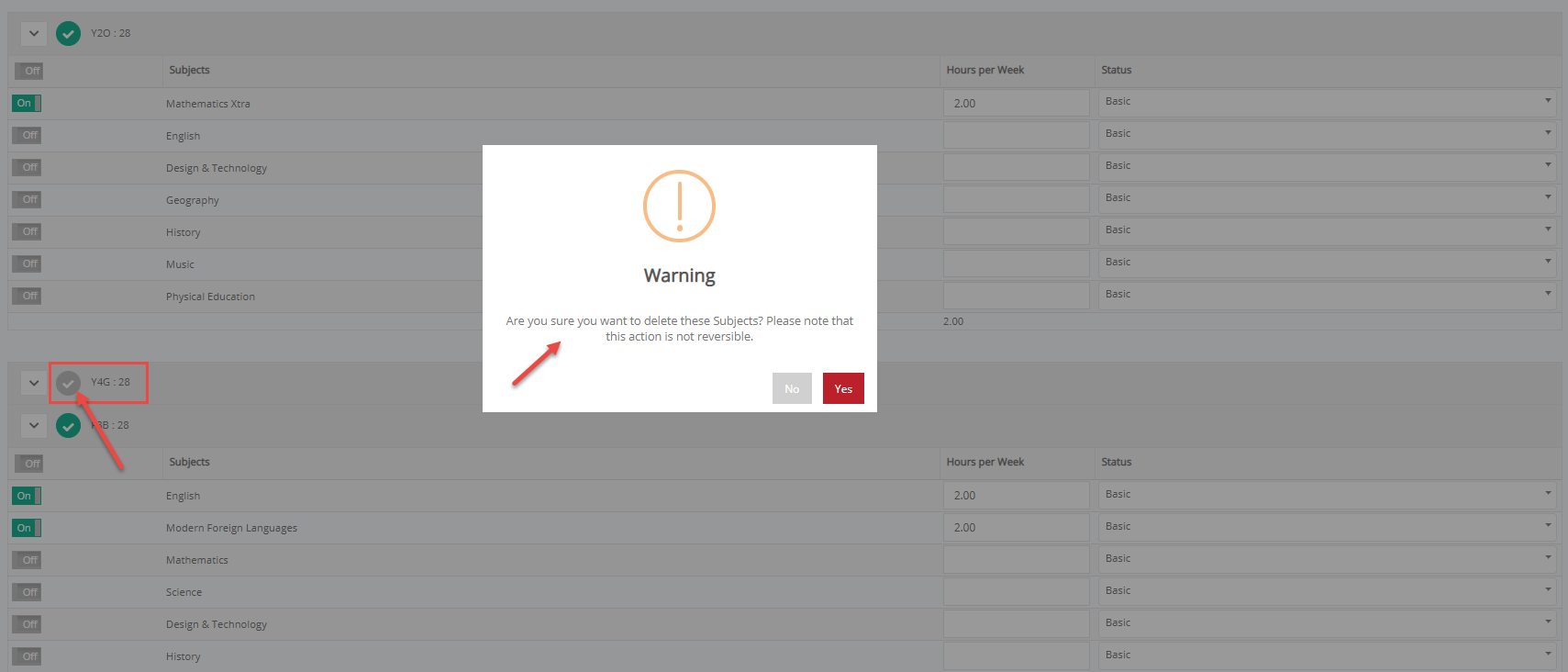The height and width of the screenshot is (672, 1568).
Task: Toggle the master switch in the second Subjects header
Action: click(x=28, y=464)
